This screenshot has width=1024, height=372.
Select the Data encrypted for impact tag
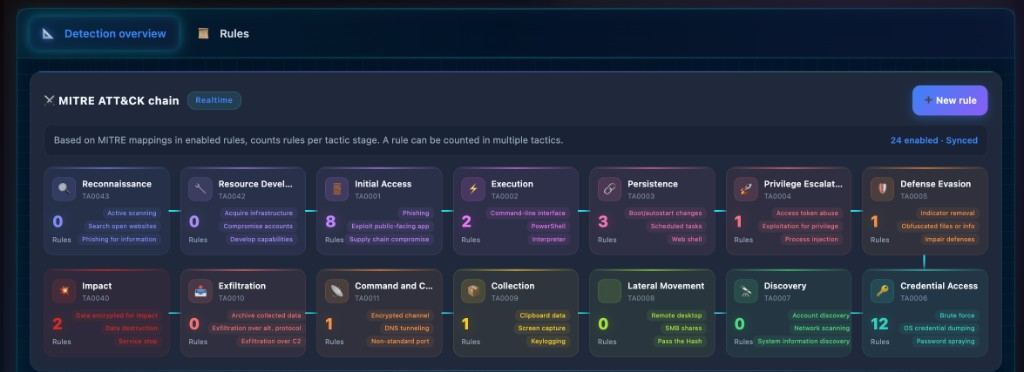tap(117, 315)
